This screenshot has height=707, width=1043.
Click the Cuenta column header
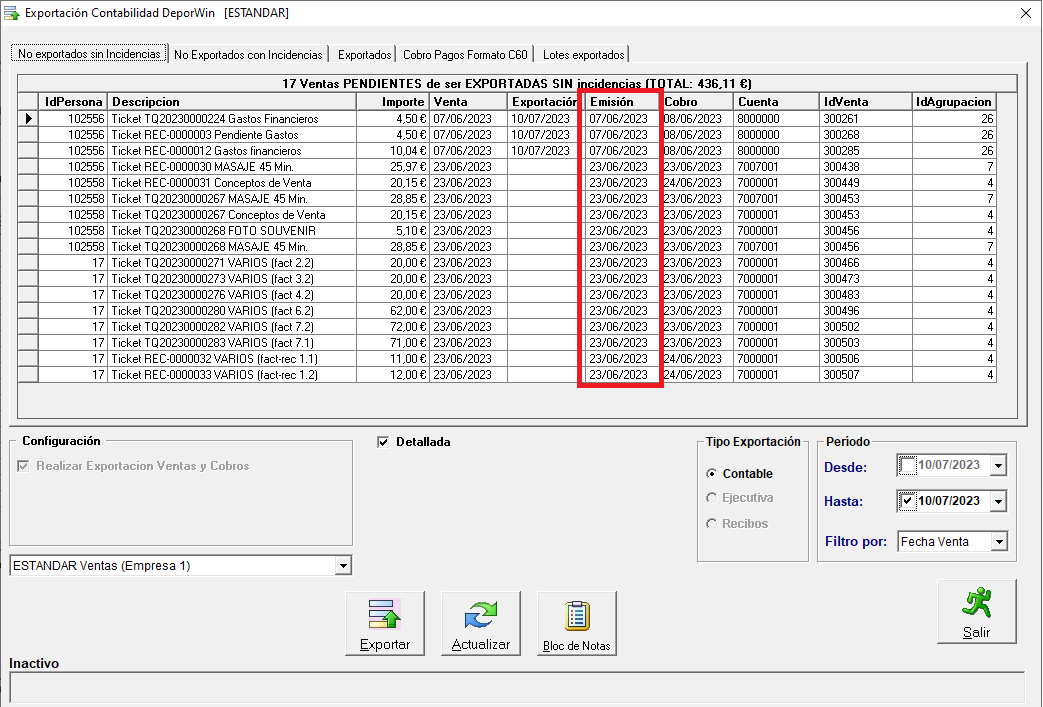(776, 102)
